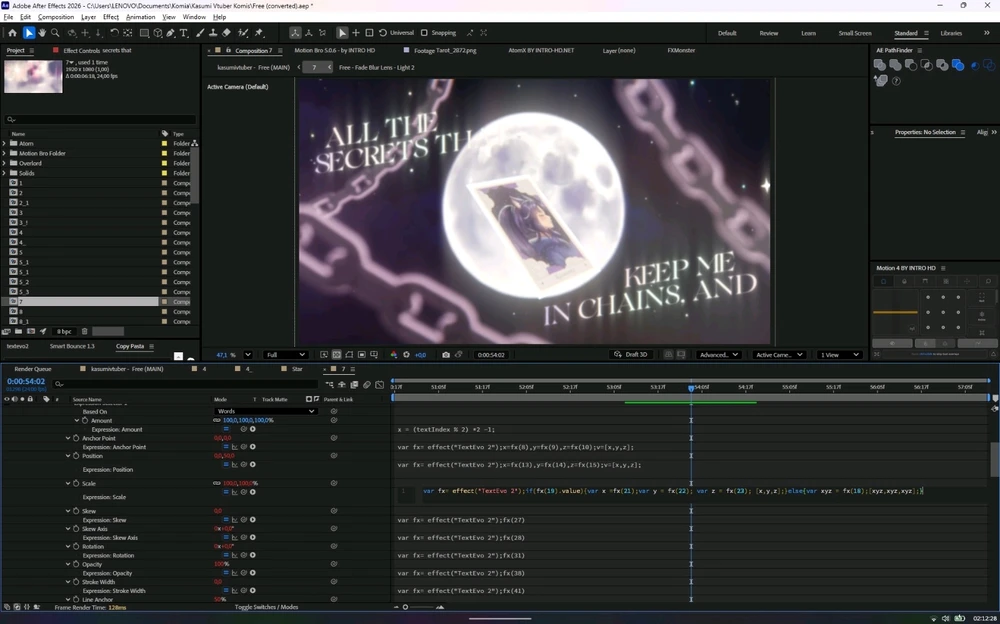Click the kasumivtuber - Free (MAIN) breadcrumb
Screen dimensions: 1000x624
tap(253, 67)
